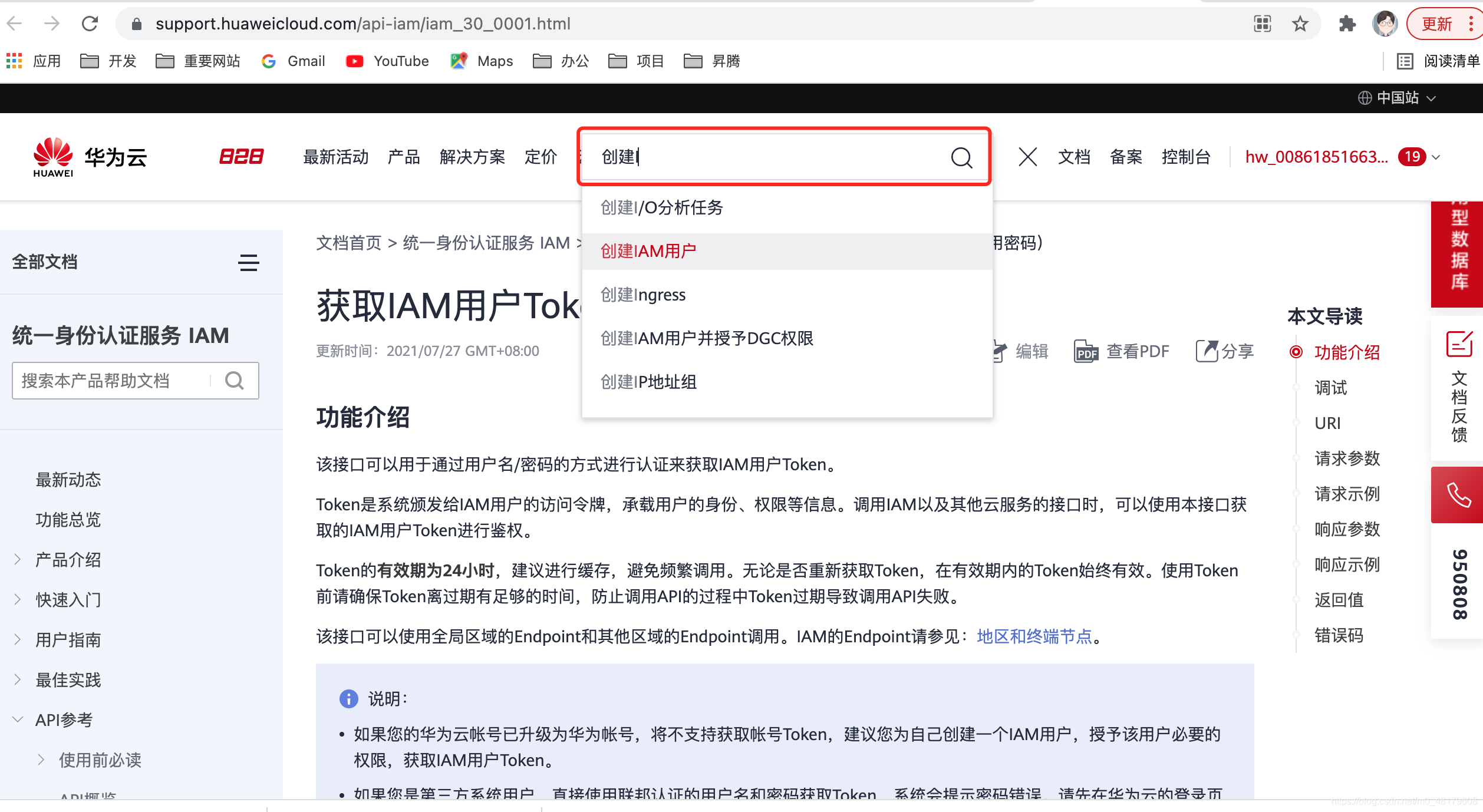The width and height of the screenshot is (1483, 812).
Task: Open the 文档 header link
Action: click(x=1073, y=157)
